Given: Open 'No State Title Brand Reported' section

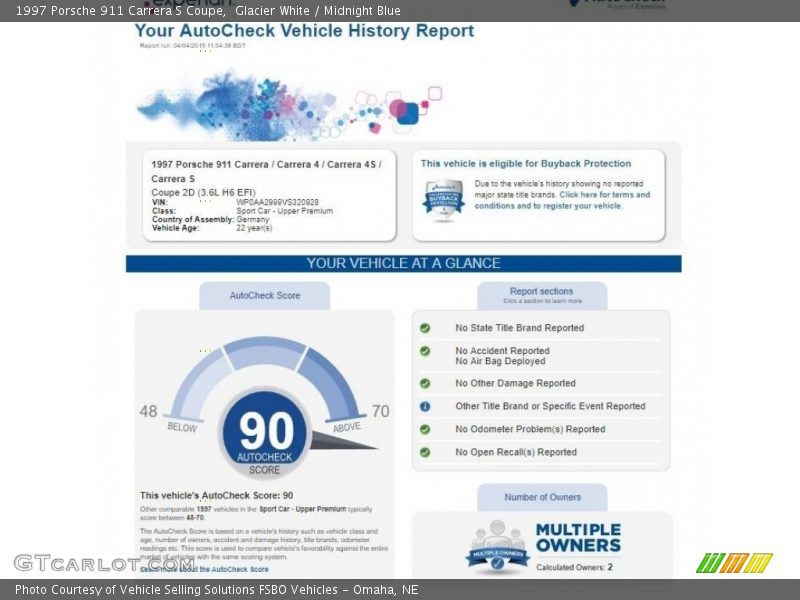Looking at the screenshot, I should point(519,328).
